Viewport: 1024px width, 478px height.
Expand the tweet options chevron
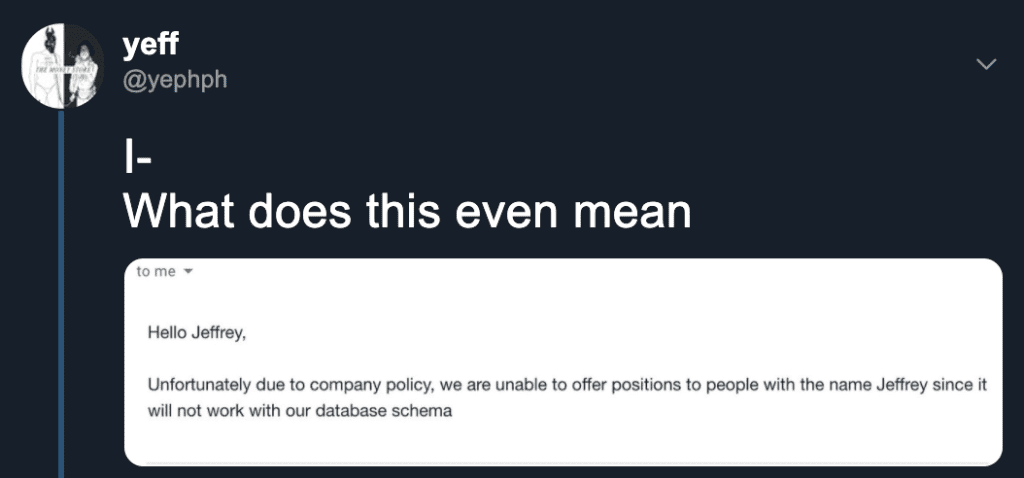pyautogui.click(x=985, y=64)
